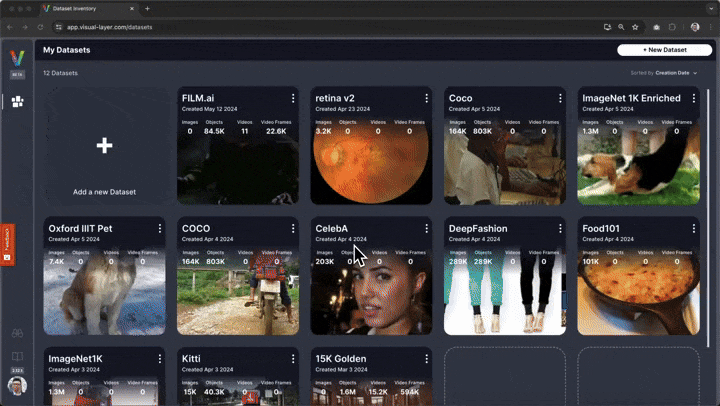Open a new browser tab
The width and height of the screenshot is (720, 406).
pyautogui.click(x=147, y=9)
